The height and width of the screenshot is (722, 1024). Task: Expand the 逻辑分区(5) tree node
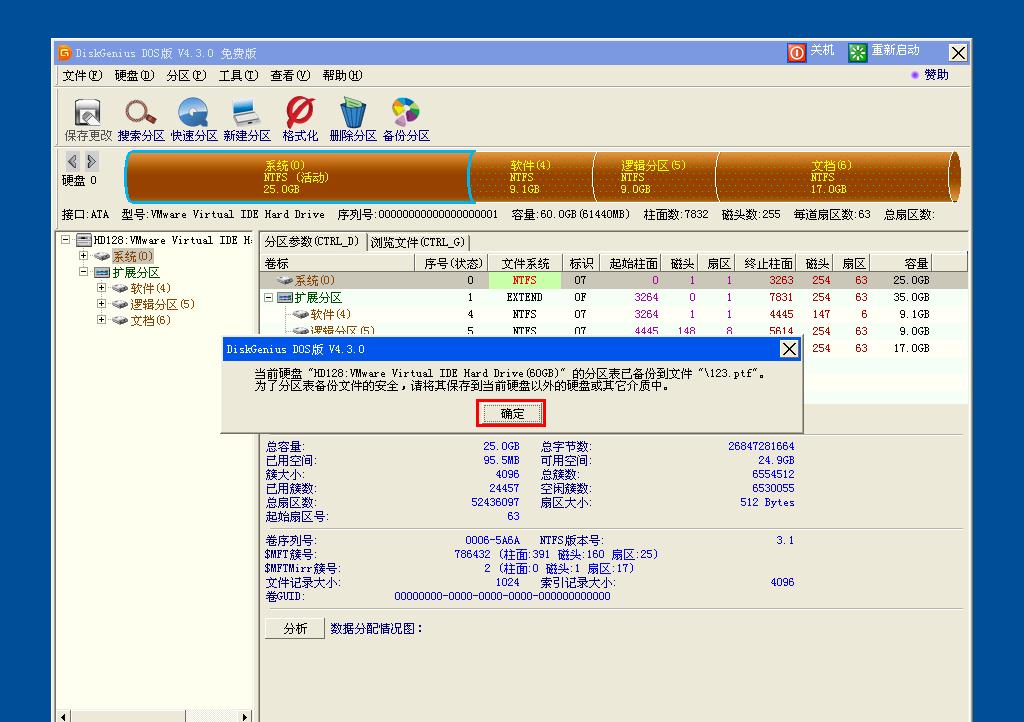point(101,304)
